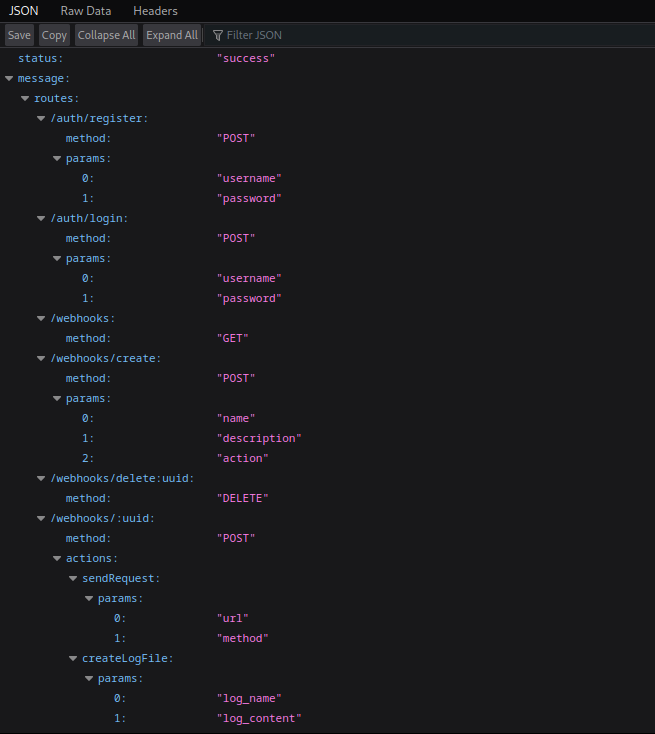
Task: Collapse the actions node
Action: click(57, 558)
